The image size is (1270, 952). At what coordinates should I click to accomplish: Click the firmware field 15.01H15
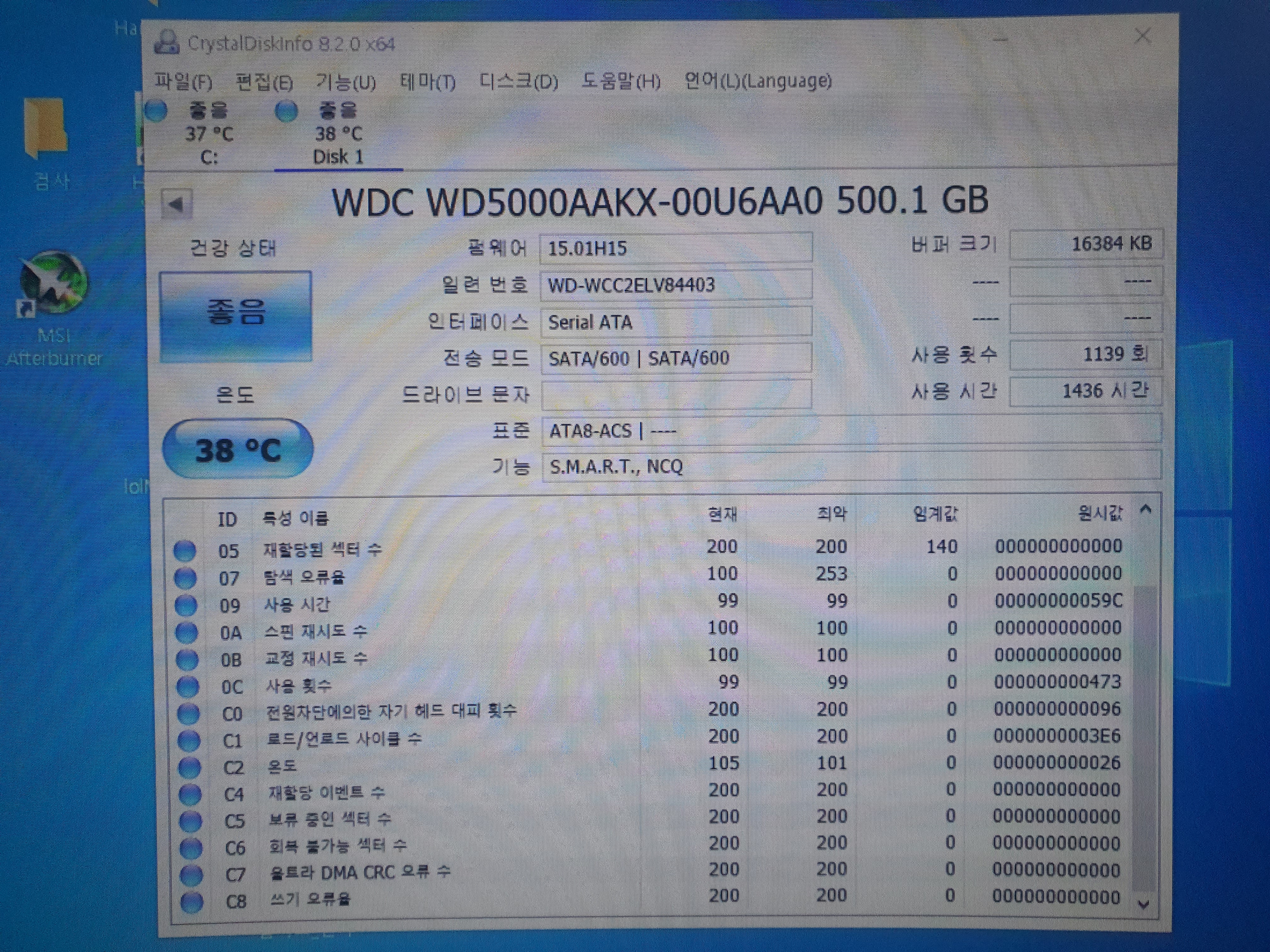676,248
